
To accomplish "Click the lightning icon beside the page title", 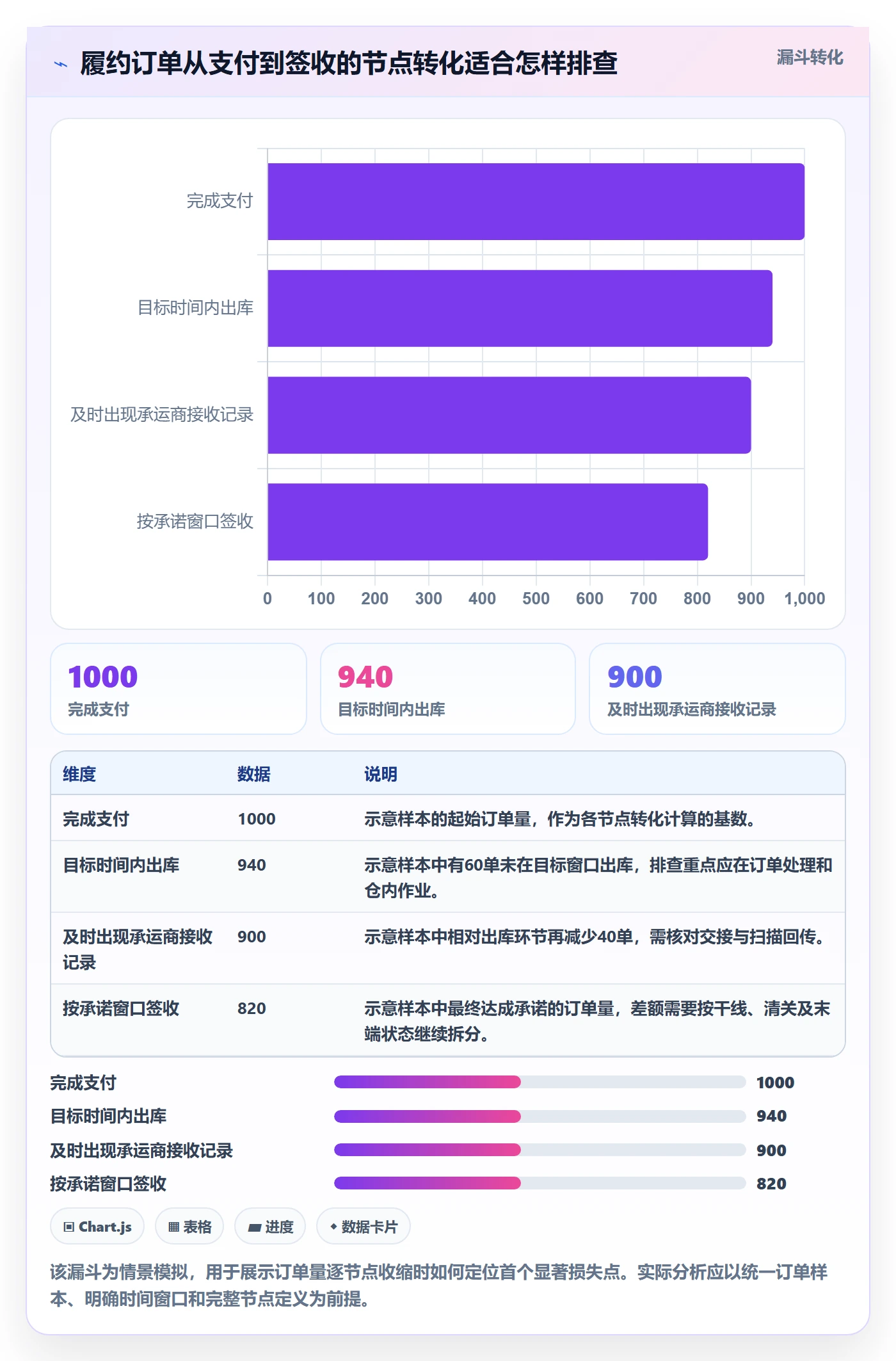I will 61,63.
